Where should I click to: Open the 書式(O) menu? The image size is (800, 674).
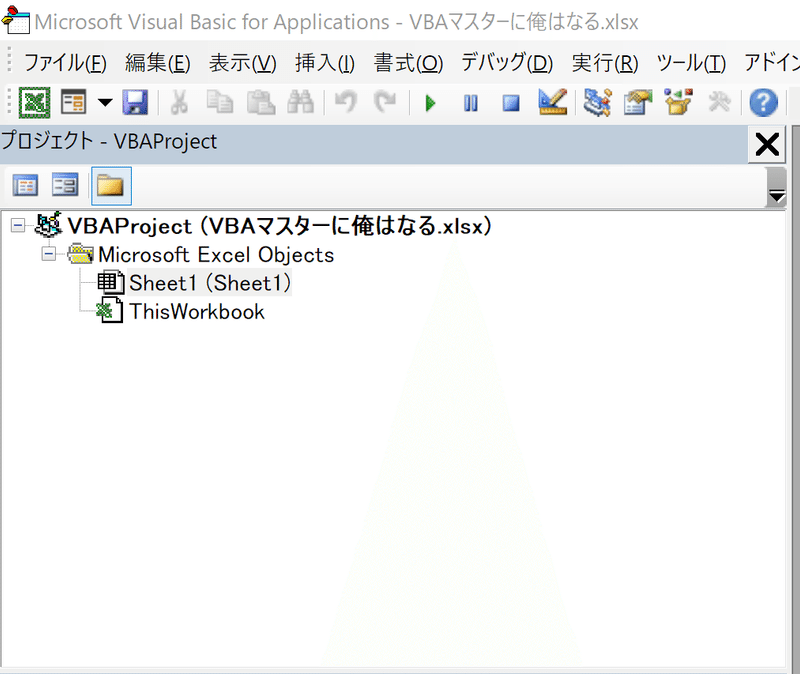408,63
